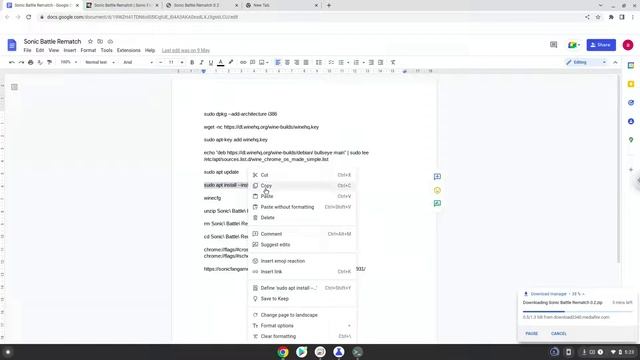
Task: Open the Normal text style dropdown
Action: [x=100, y=62]
